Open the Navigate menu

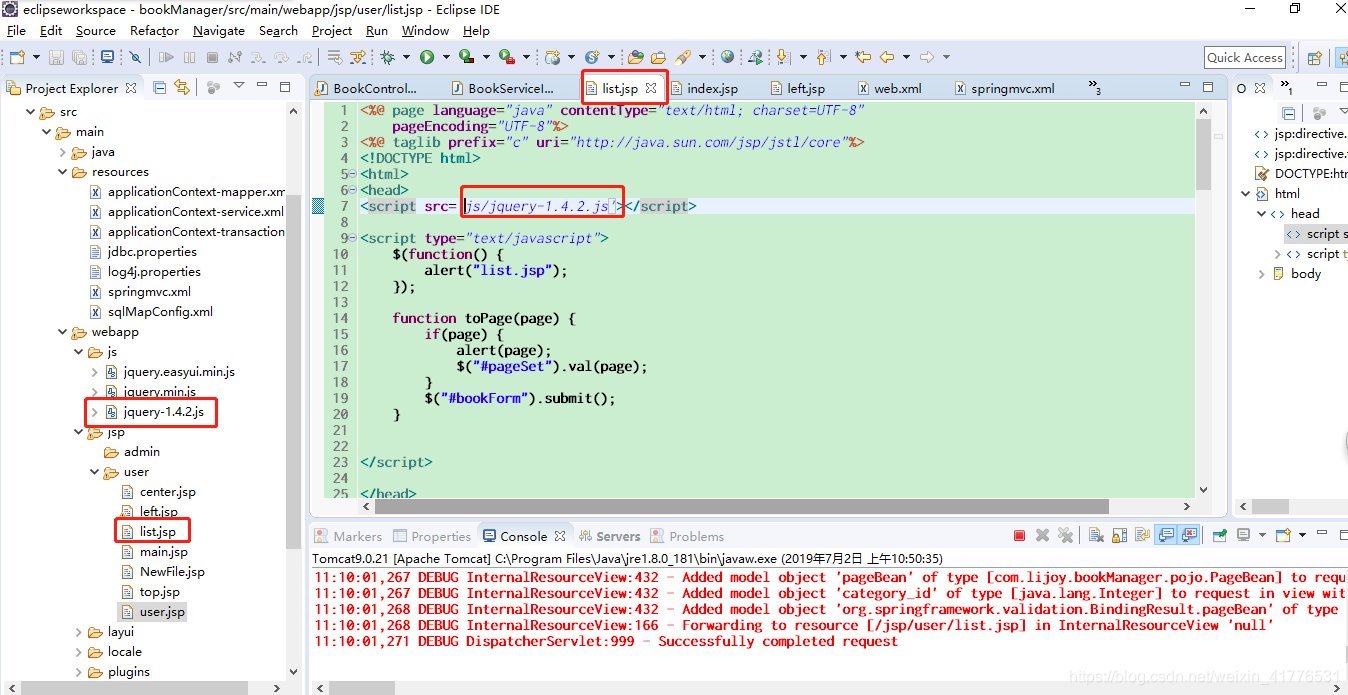pos(219,31)
